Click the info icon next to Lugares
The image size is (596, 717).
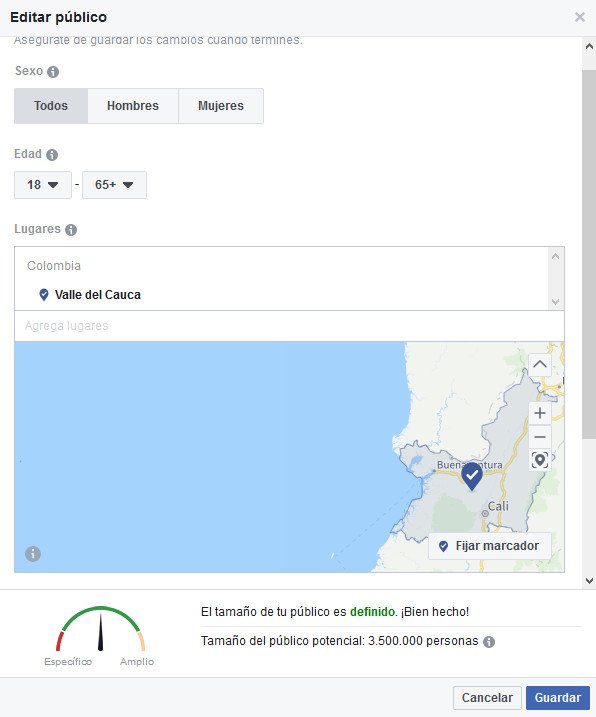(x=71, y=230)
